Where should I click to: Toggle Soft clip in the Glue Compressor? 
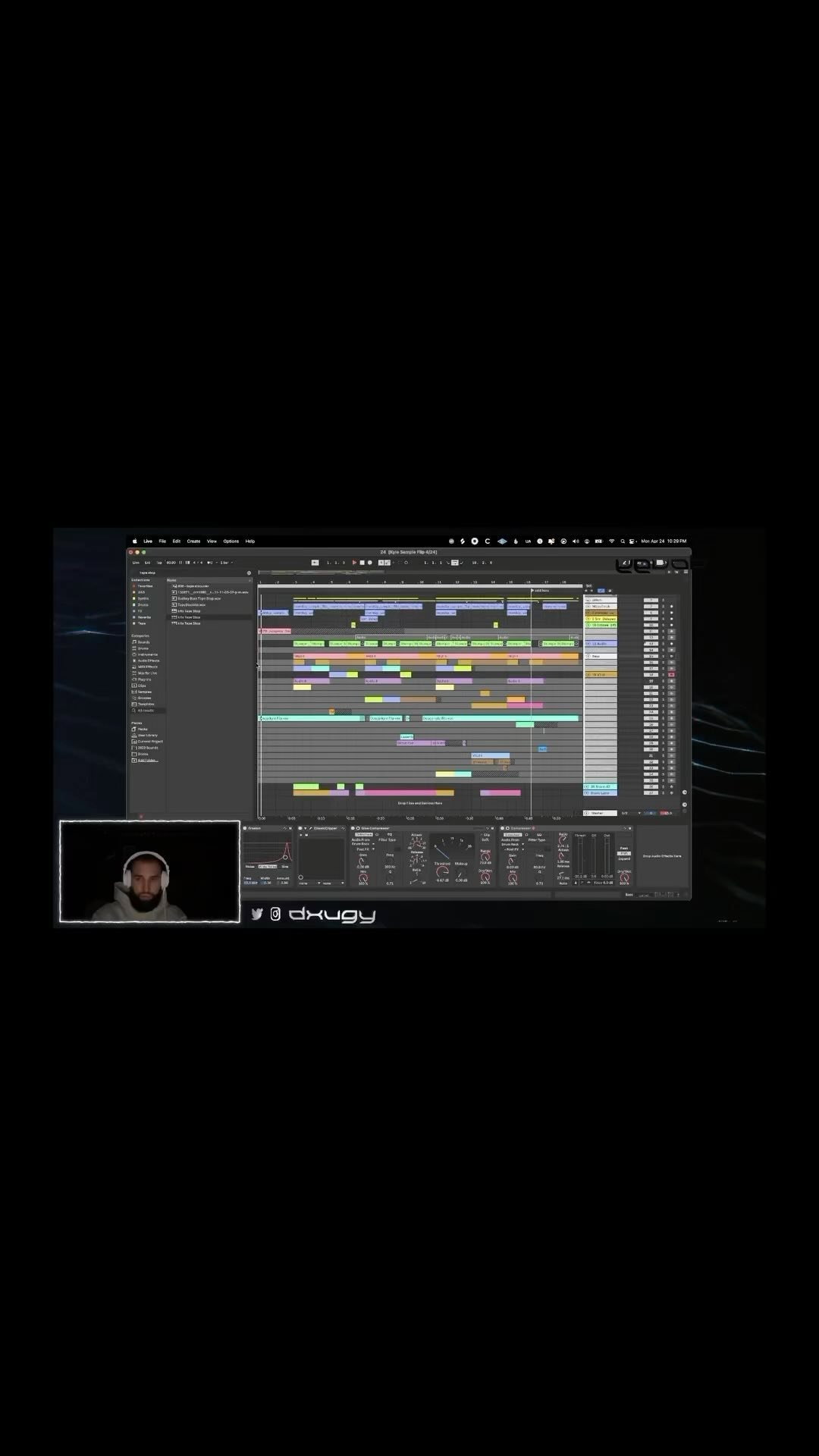[485, 840]
